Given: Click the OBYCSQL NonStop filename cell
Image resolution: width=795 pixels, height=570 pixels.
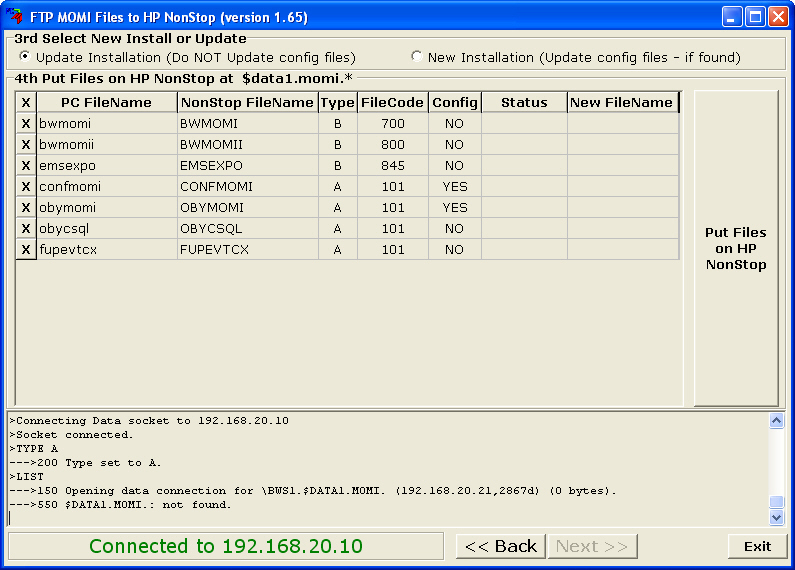Looking at the screenshot, I should pos(248,229).
